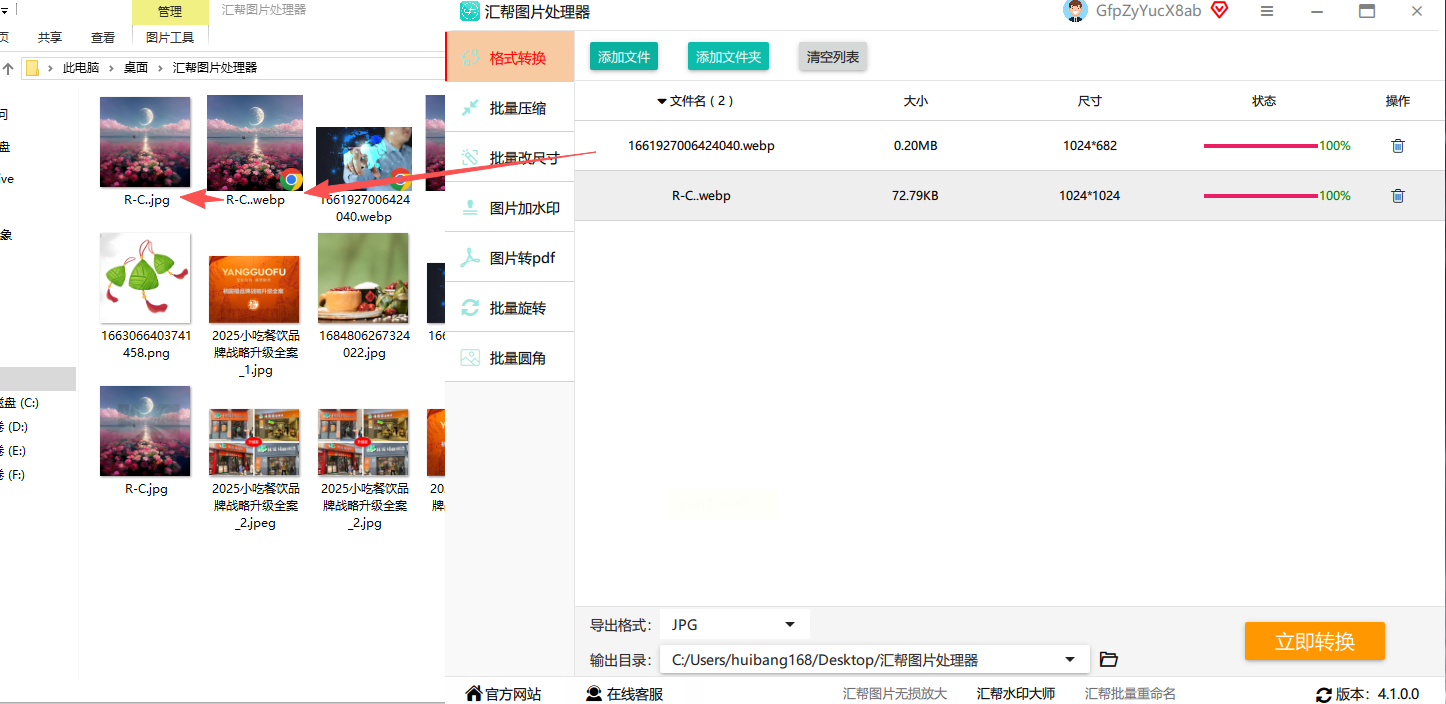Click the 清空列表 button

tap(832, 57)
